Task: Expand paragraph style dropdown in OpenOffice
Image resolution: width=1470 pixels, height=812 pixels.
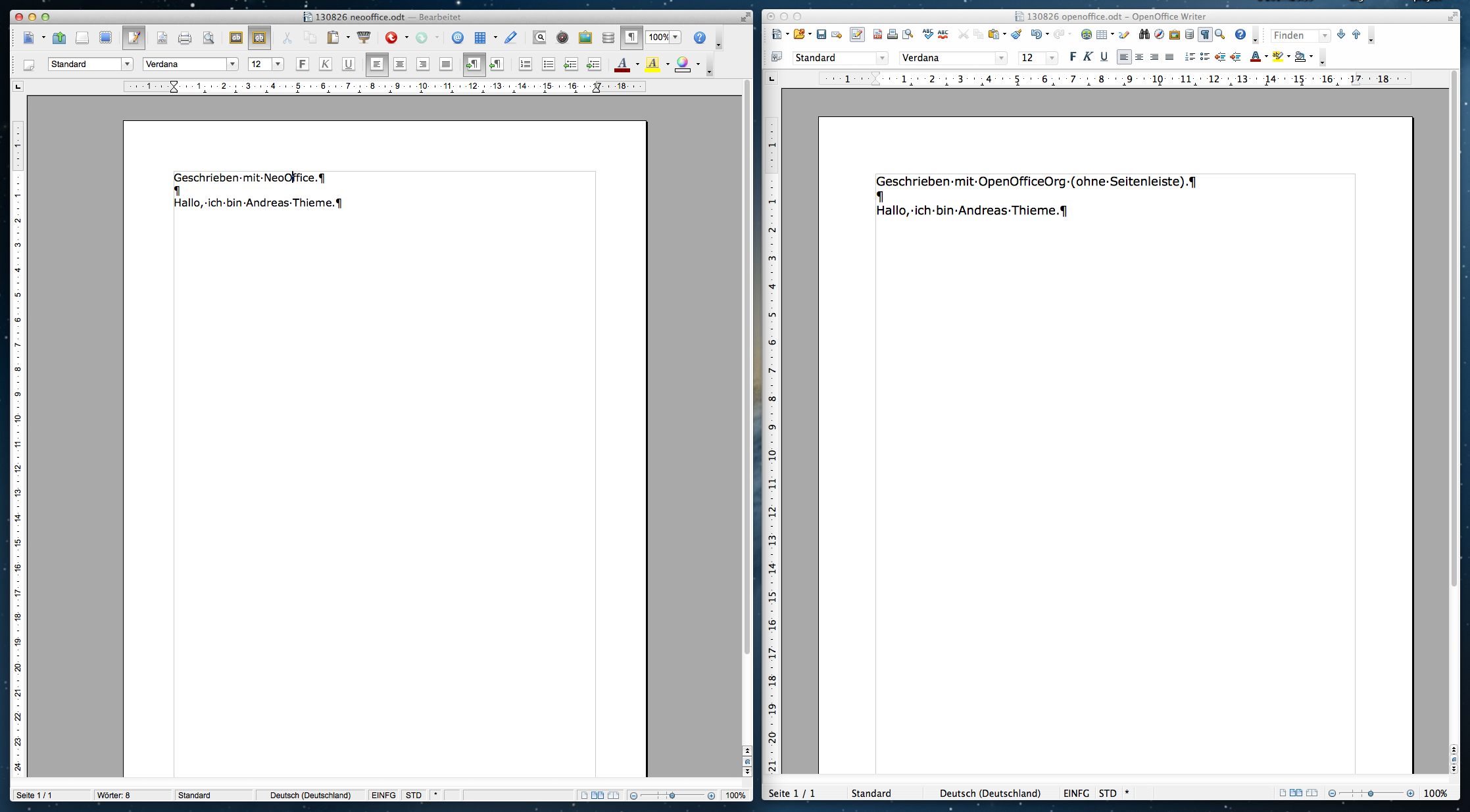Action: click(x=882, y=58)
